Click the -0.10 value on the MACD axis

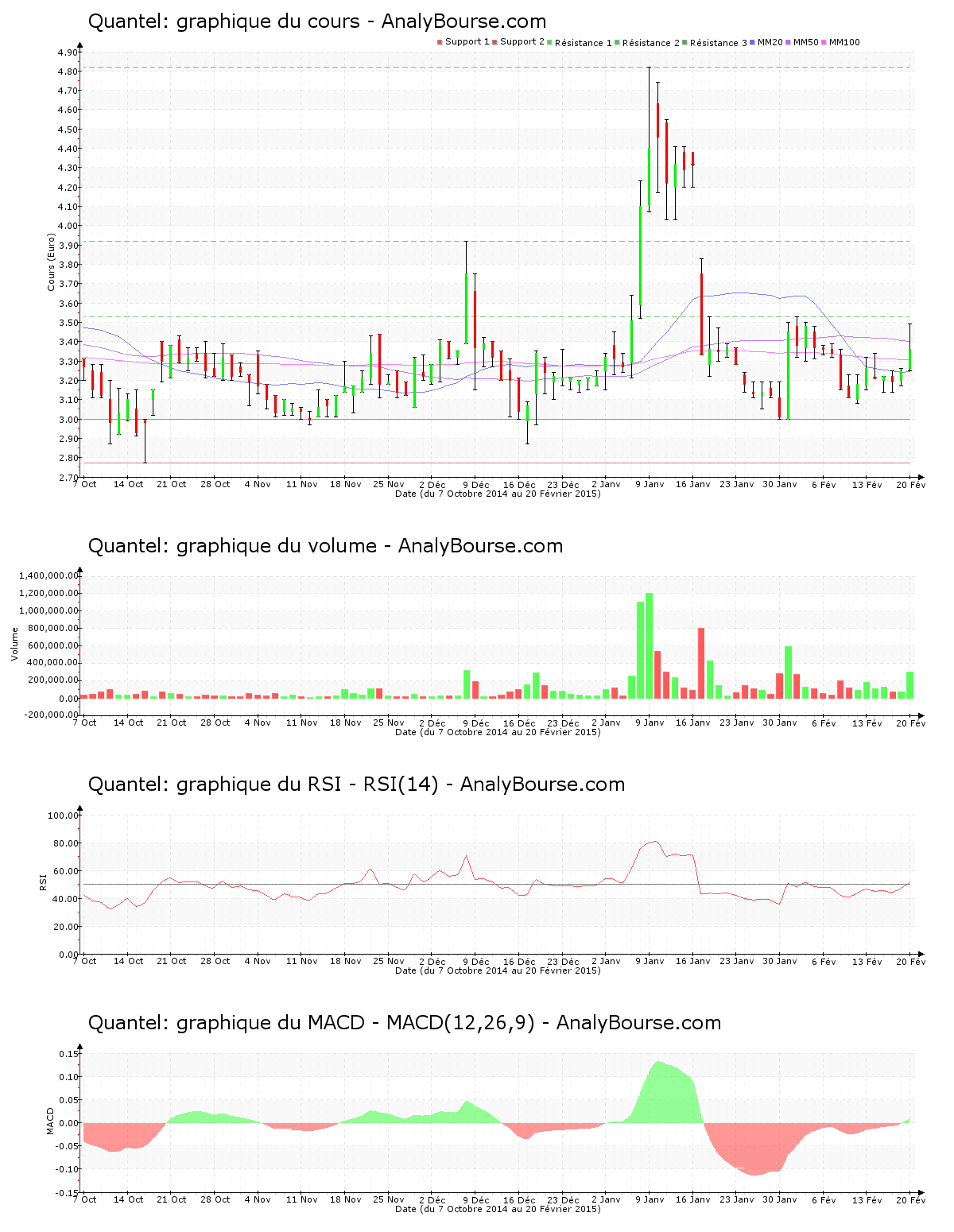(66, 1169)
